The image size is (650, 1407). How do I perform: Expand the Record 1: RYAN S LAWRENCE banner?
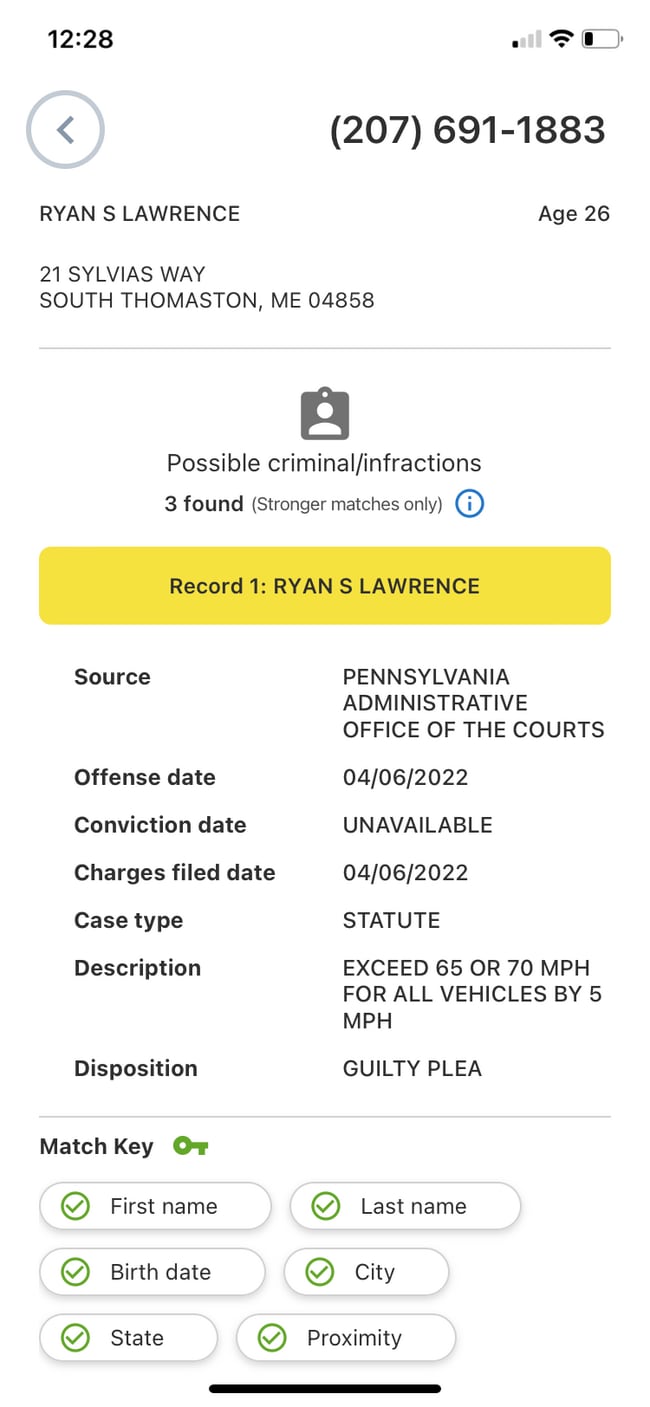pos(325,586)
